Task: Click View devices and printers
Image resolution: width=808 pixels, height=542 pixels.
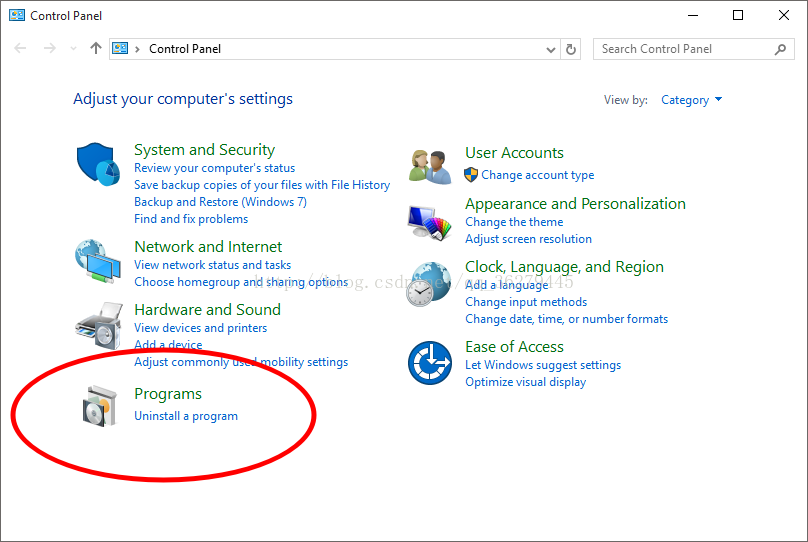Action: click(x=200, y=328)
